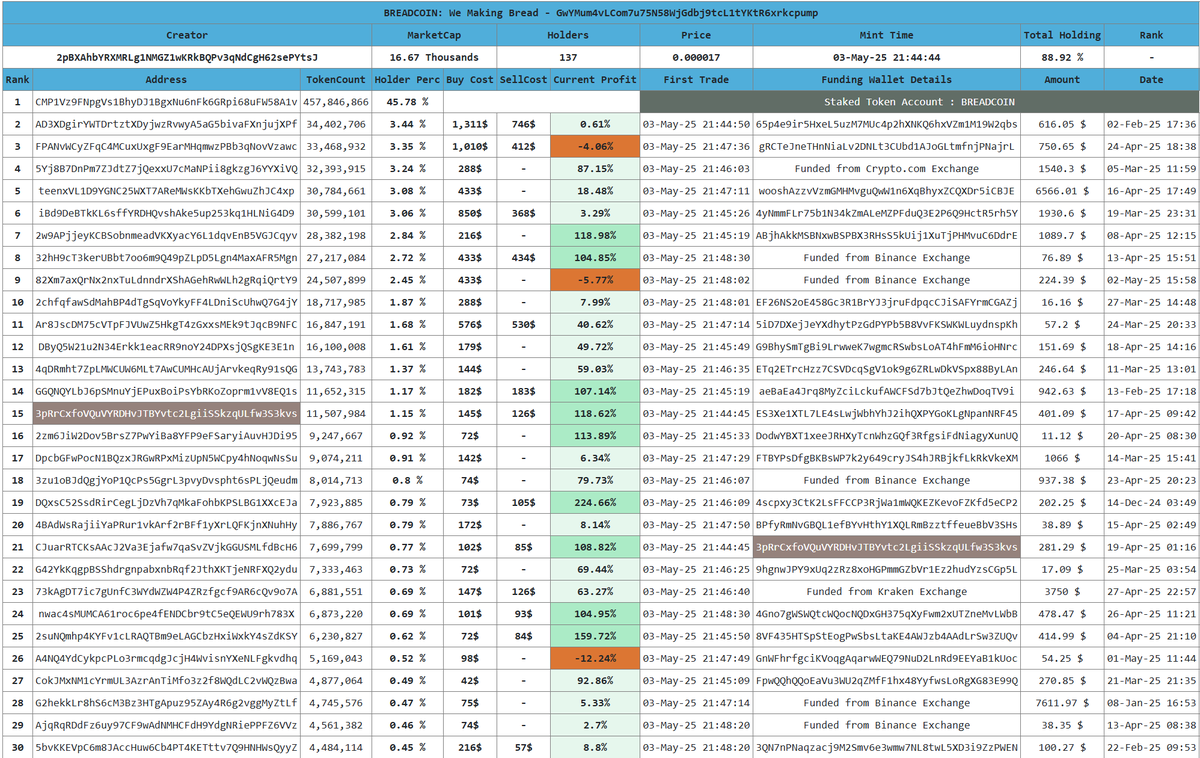Click the address starting with teenxVL1
Image resolution: width=1200 pixels, height=758 pixels.
166,191
